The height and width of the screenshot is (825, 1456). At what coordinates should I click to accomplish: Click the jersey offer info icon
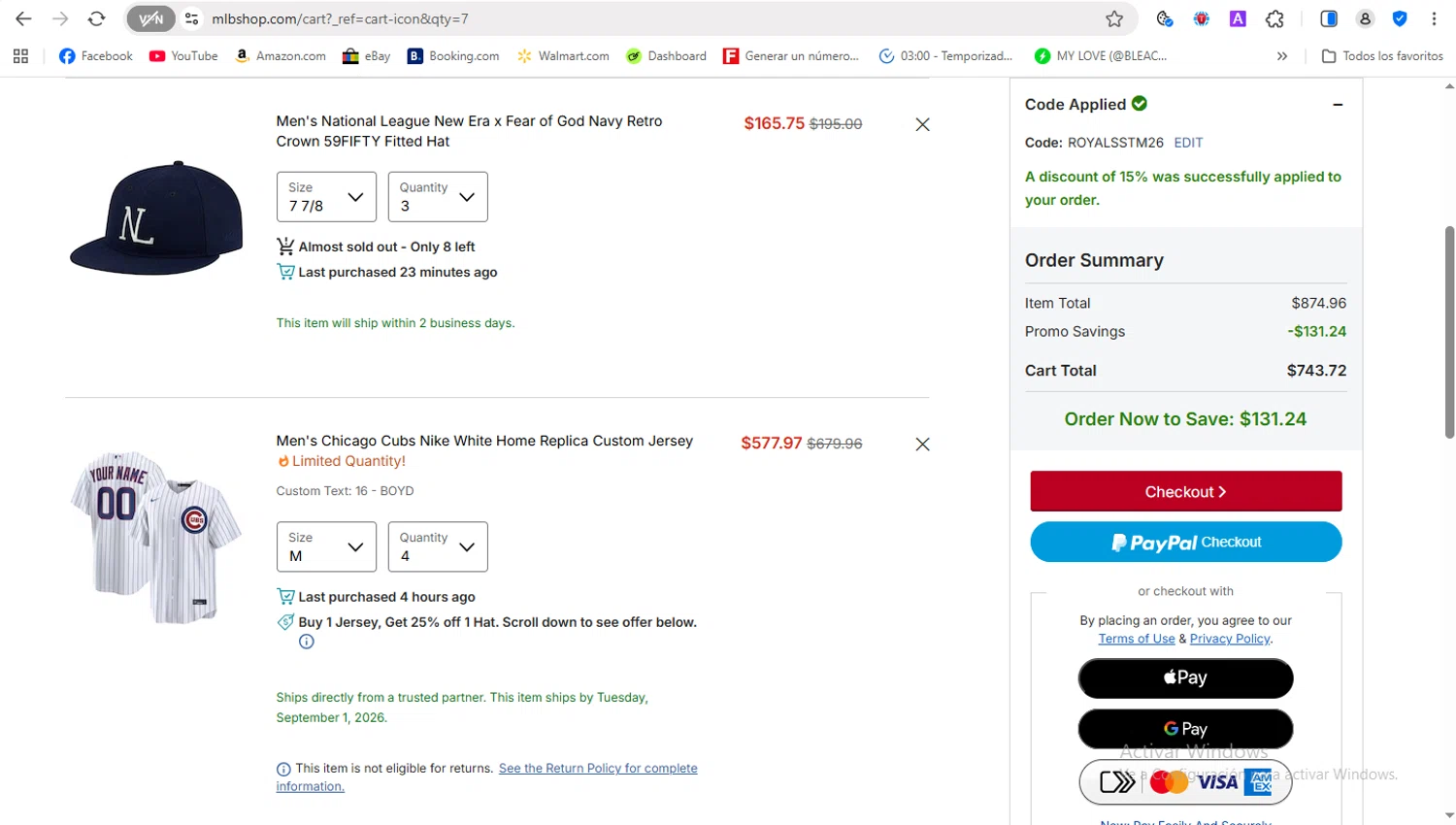307,642
